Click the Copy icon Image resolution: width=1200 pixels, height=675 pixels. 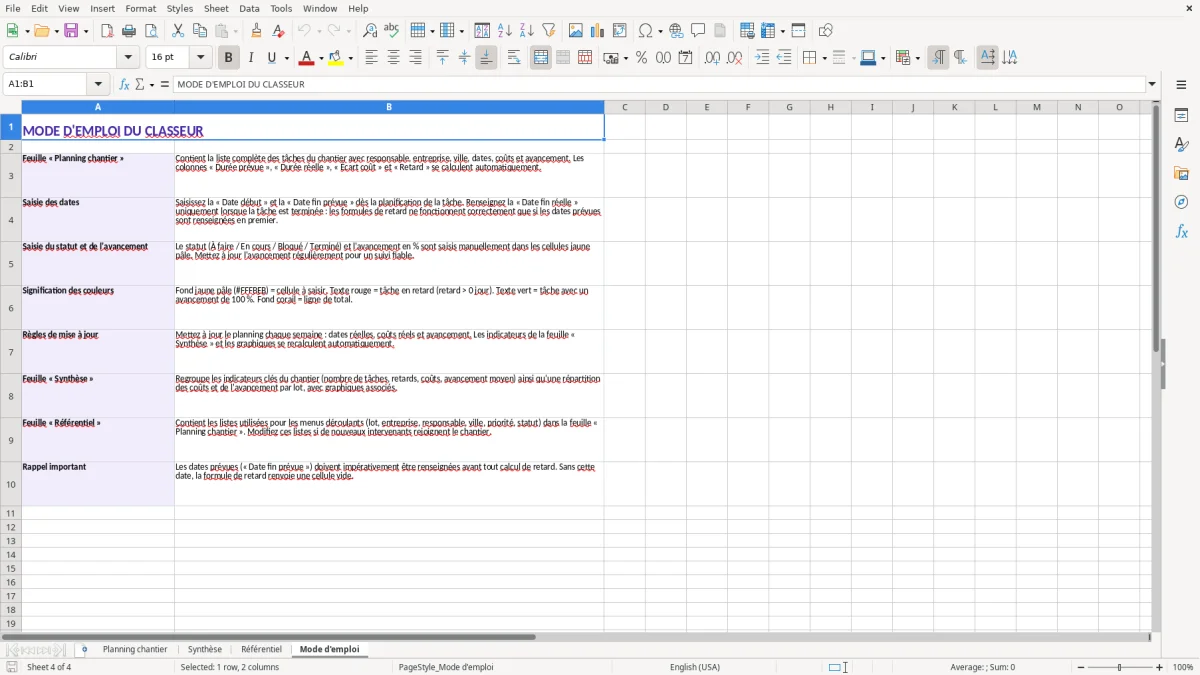pos(200,31)
